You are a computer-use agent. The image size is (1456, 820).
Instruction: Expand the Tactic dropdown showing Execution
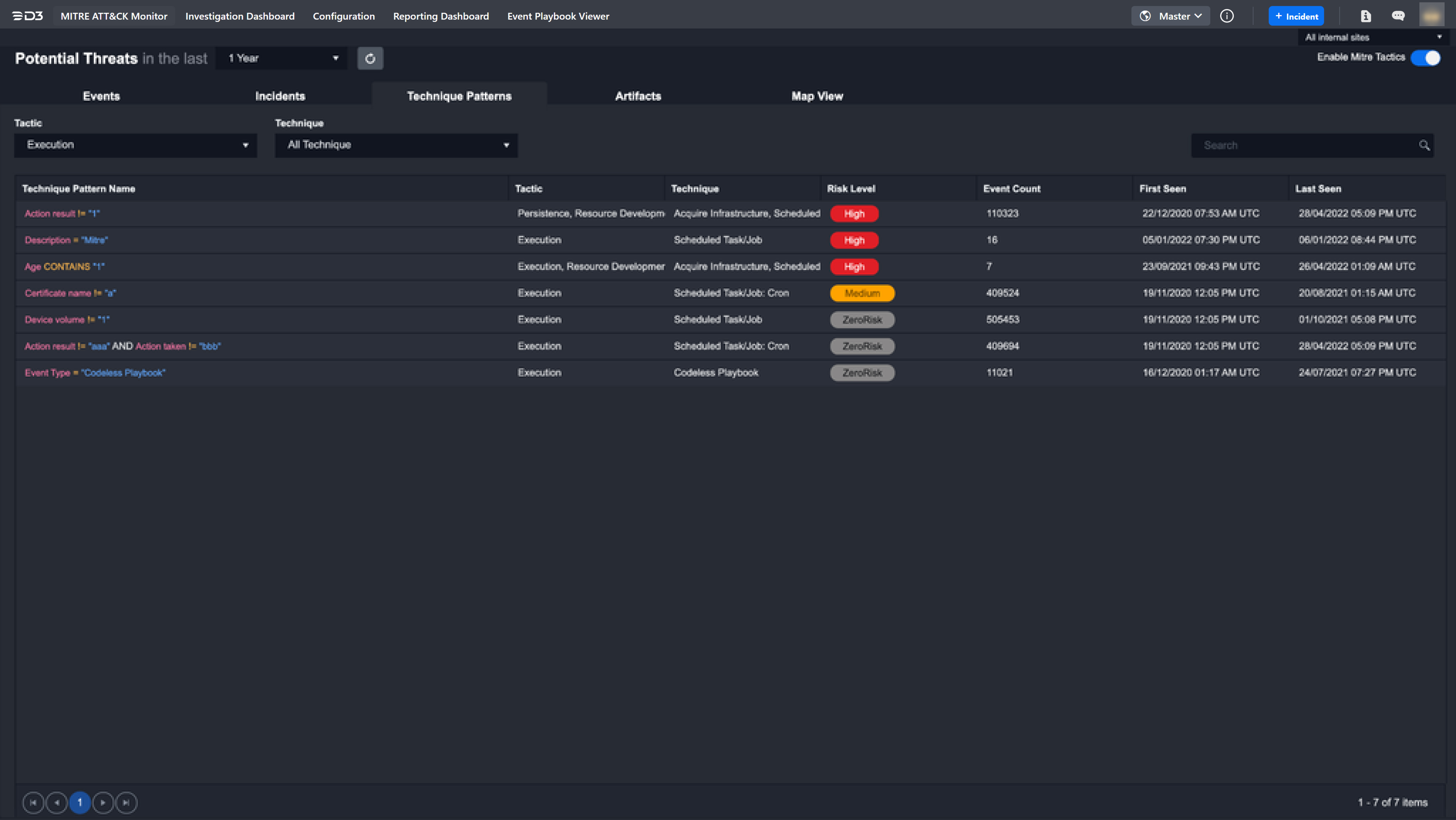[x=136, y=145]
